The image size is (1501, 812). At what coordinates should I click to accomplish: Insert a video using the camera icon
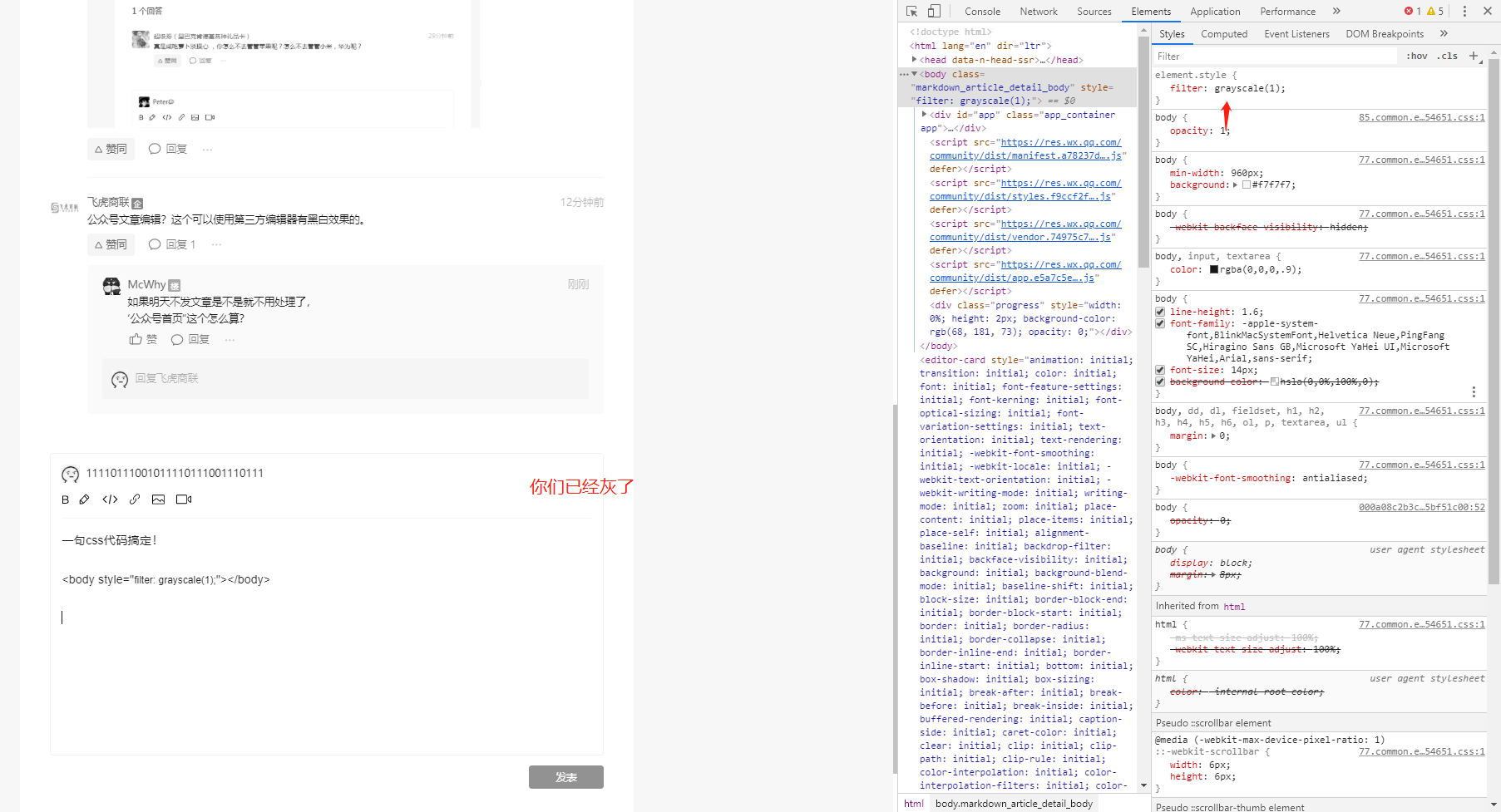pyautogui.click(x=184, y=500)
